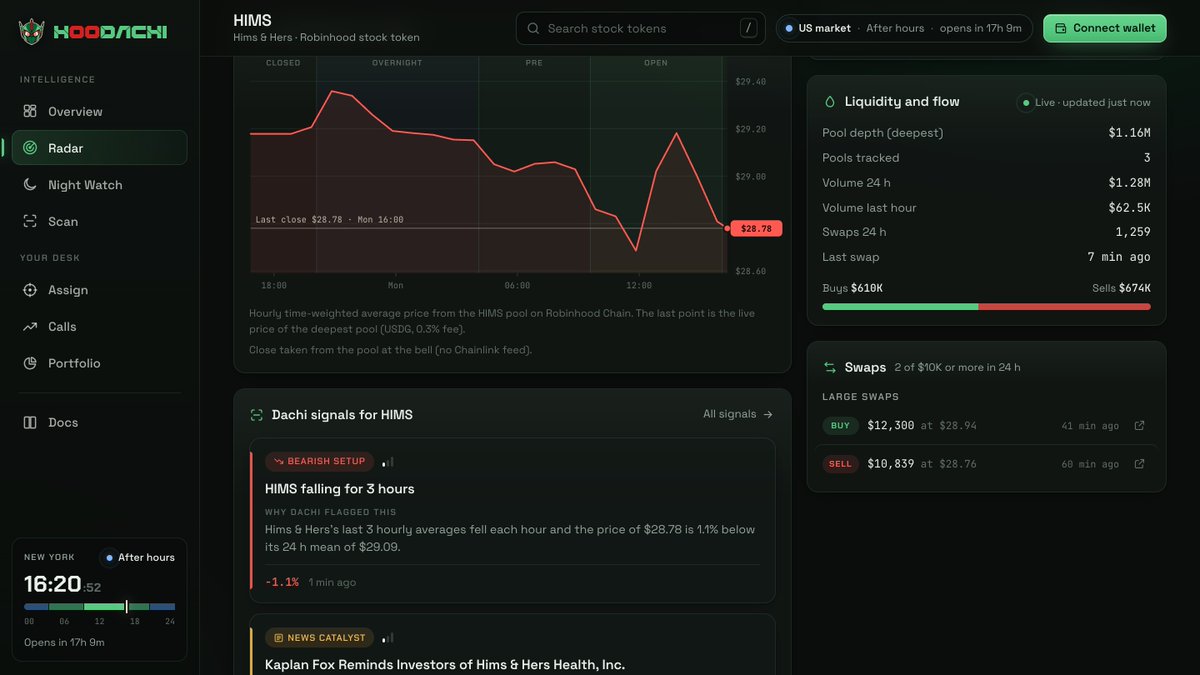Click the Bearish Setup badge
This screenshot has height=675, width=1200.
click(x=320, y=461)
